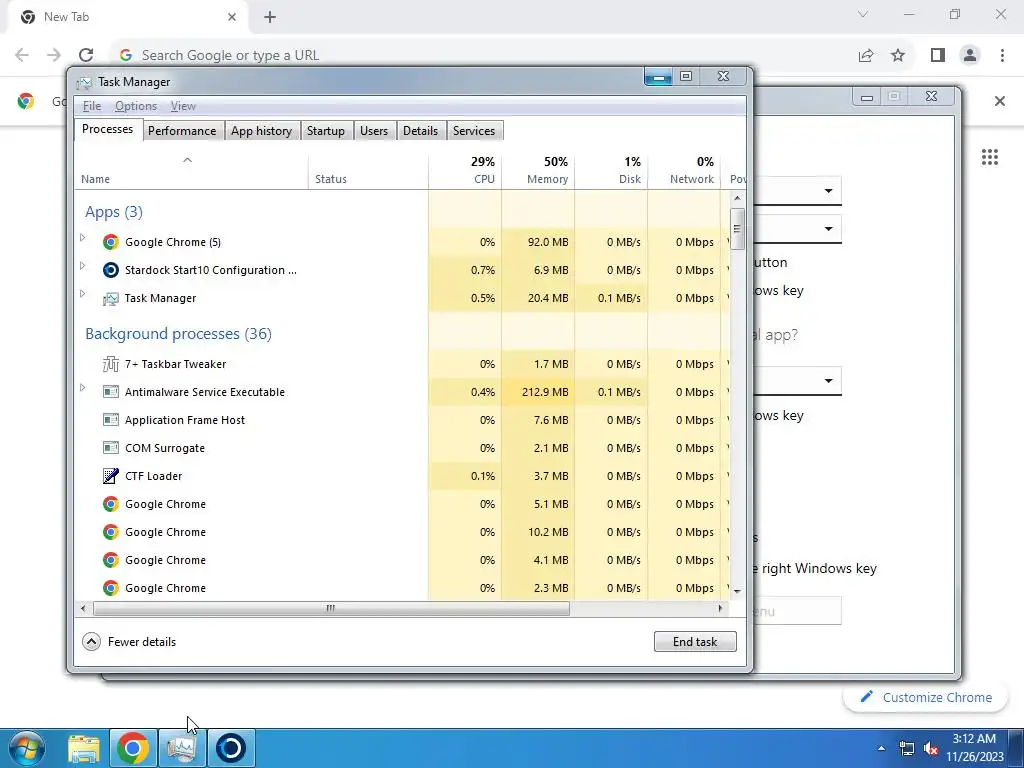Open second dropdown in Start10 window behind

pos(828,229)
